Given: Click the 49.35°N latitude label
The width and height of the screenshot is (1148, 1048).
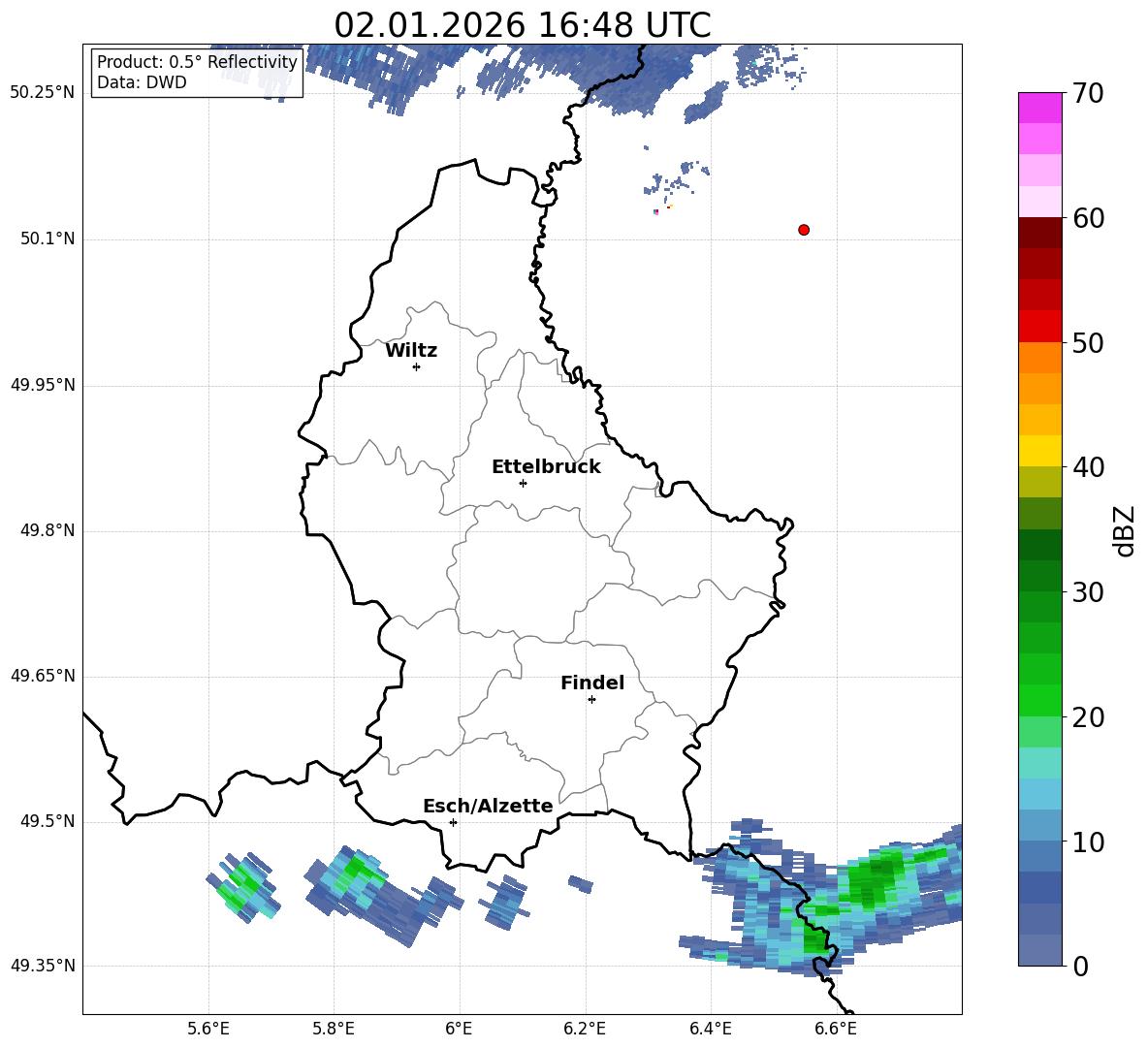Looking at the screenshot, I should pyautogui.click(x=43, y=966).
